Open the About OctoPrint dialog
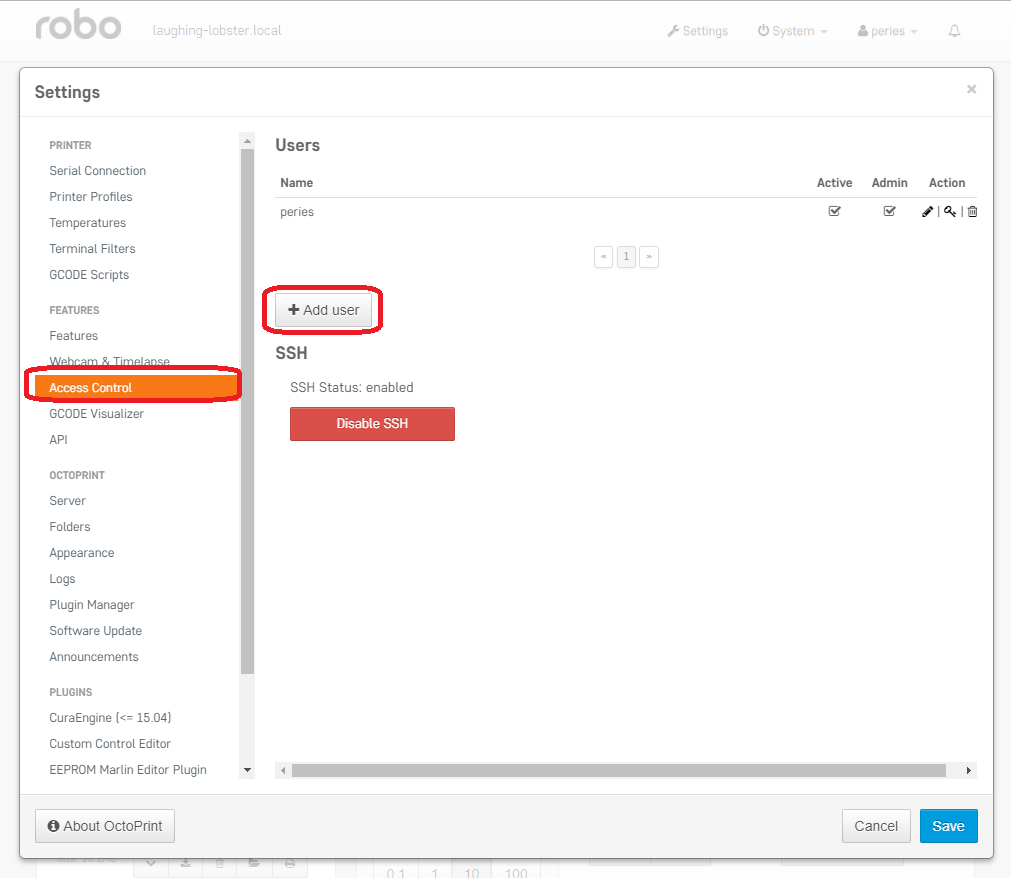 104,826
